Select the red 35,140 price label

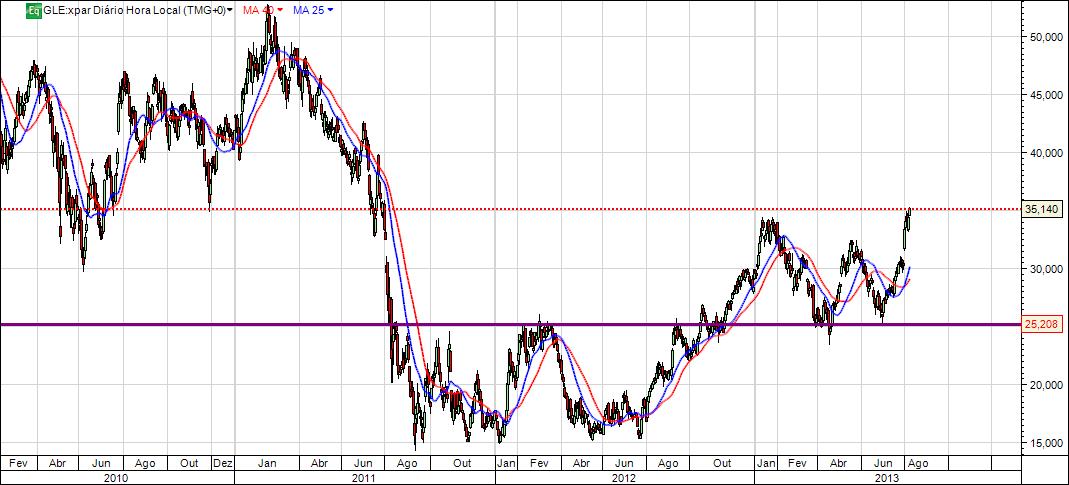[1042, 209]
